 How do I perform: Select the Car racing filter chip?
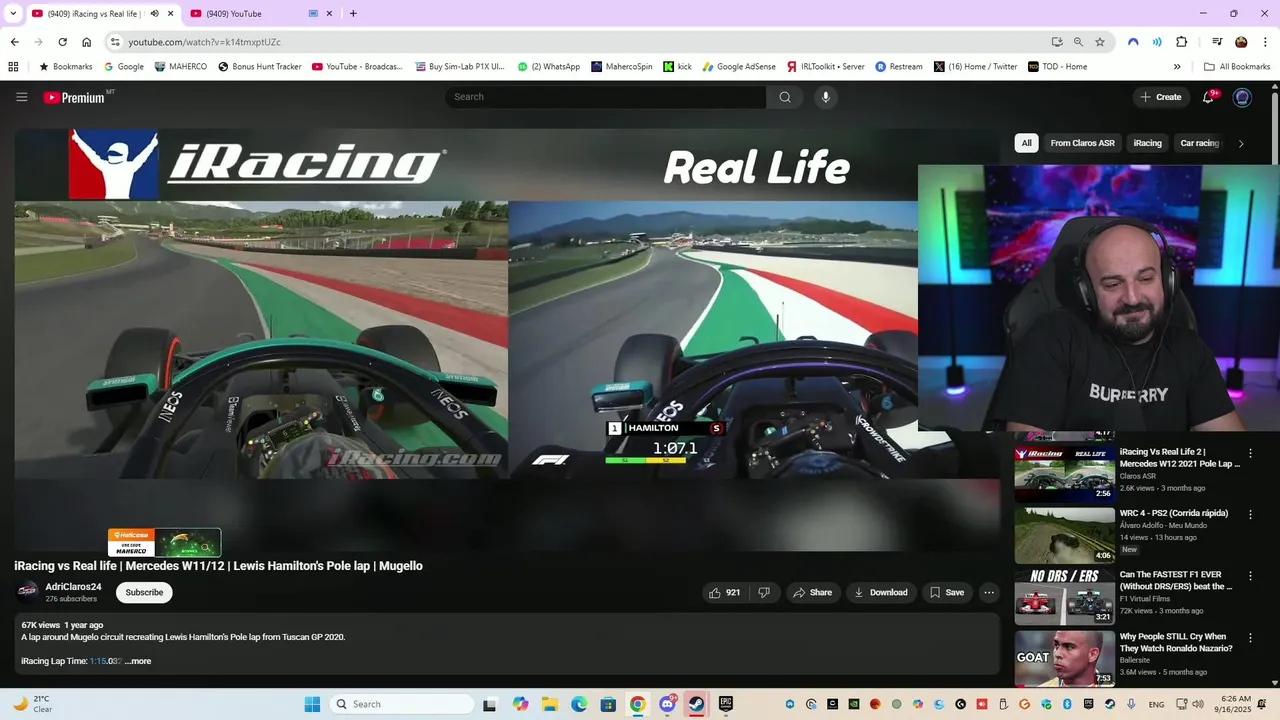point(1199,143)
